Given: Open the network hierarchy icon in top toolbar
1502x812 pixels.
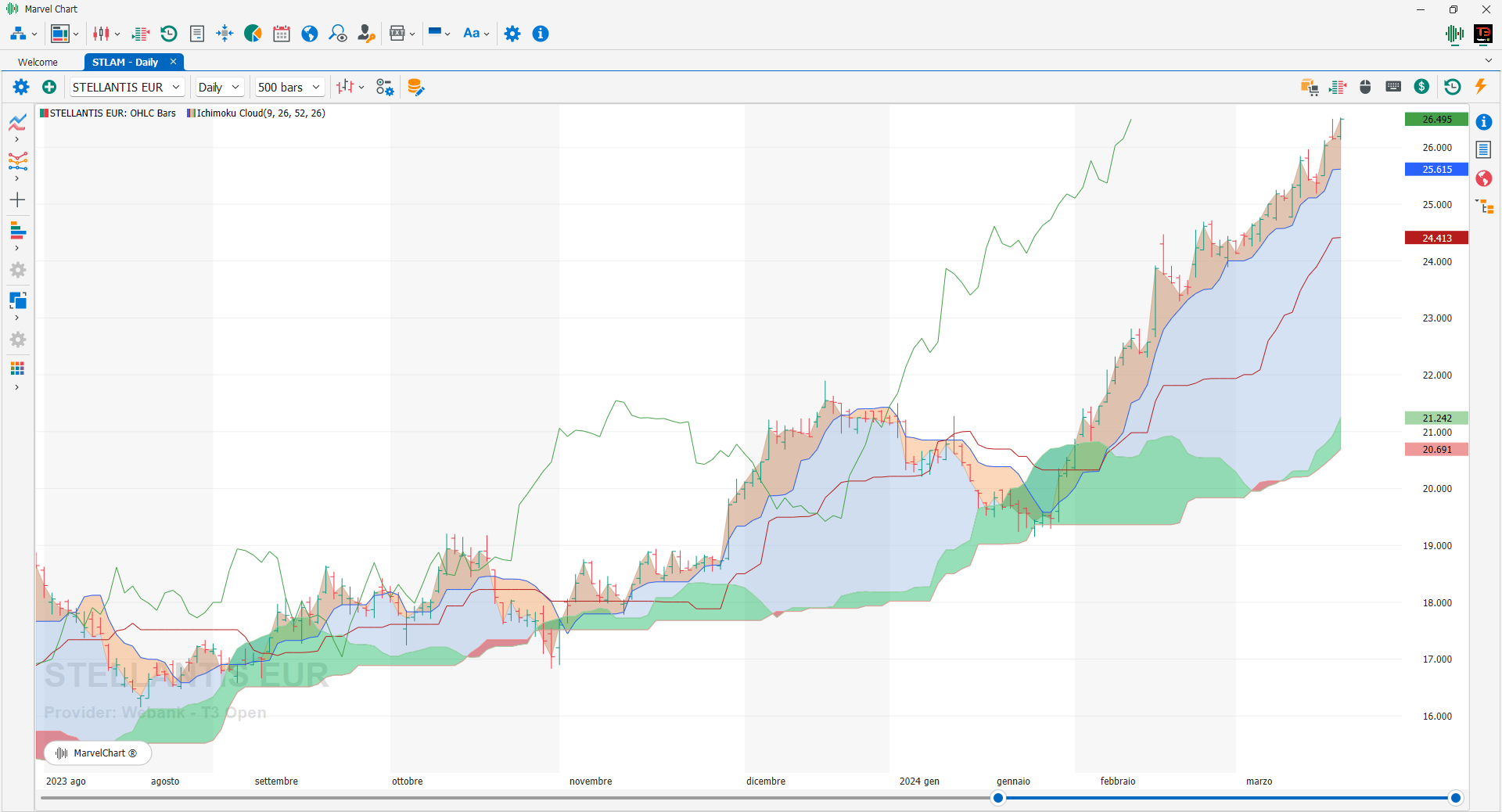Looking at the screenshot, I should (x=18, y=34).
